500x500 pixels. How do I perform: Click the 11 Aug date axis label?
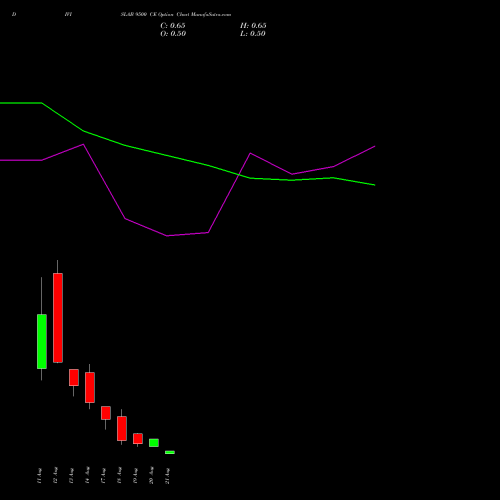(x=39, y=476)
